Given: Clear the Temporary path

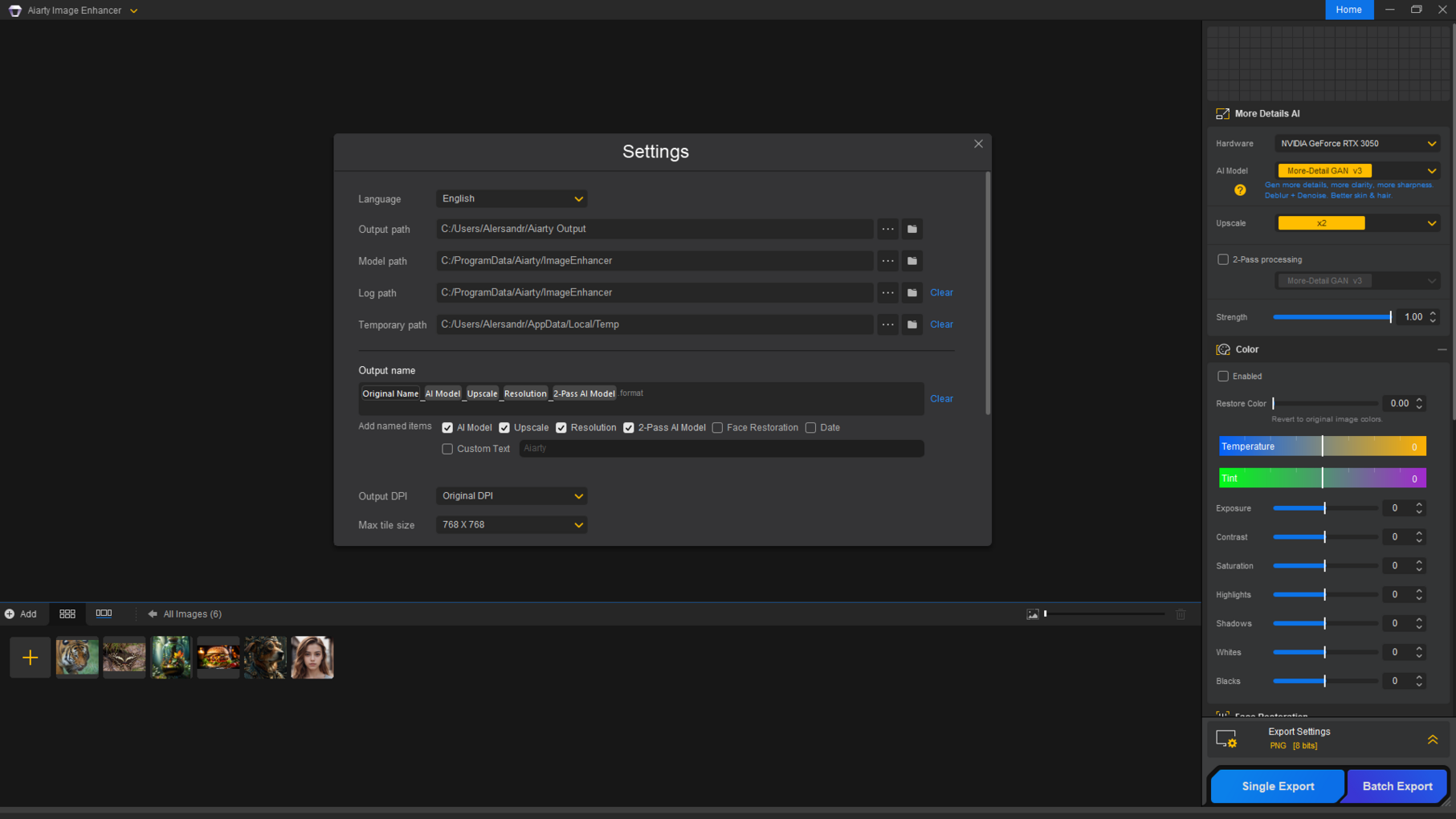Looking at the screenshot, I should 941,324.
